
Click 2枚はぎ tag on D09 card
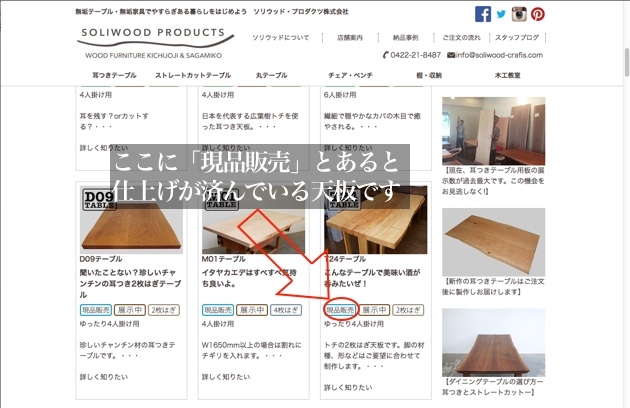pyautogui.click(x=164, y=310)
